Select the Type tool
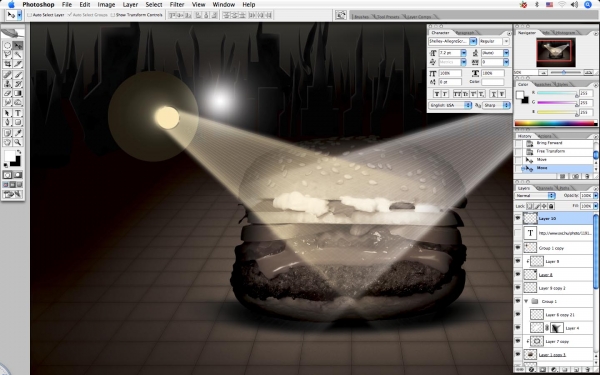Image resolution: width=600 pixels, height=375 pixels. (x=18, y=113)
